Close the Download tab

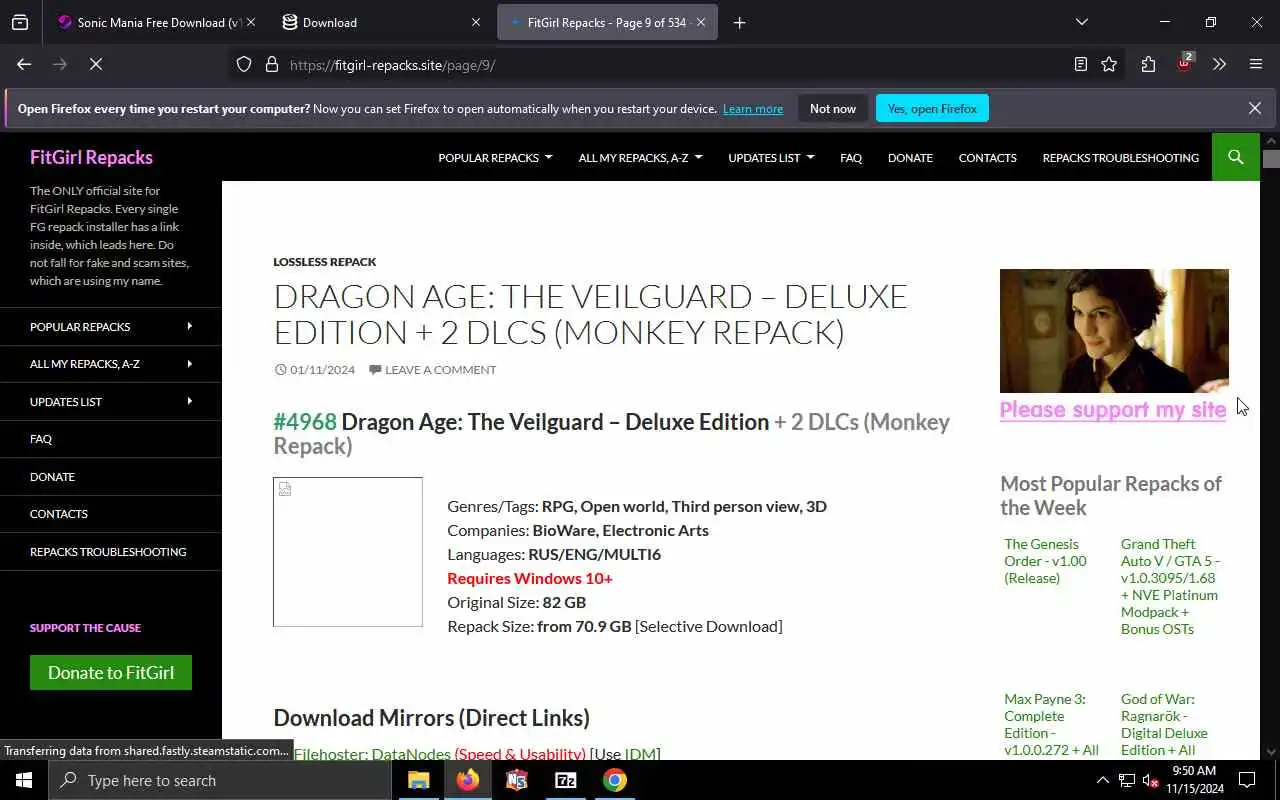pyautogui.click(x=476, y=22)
